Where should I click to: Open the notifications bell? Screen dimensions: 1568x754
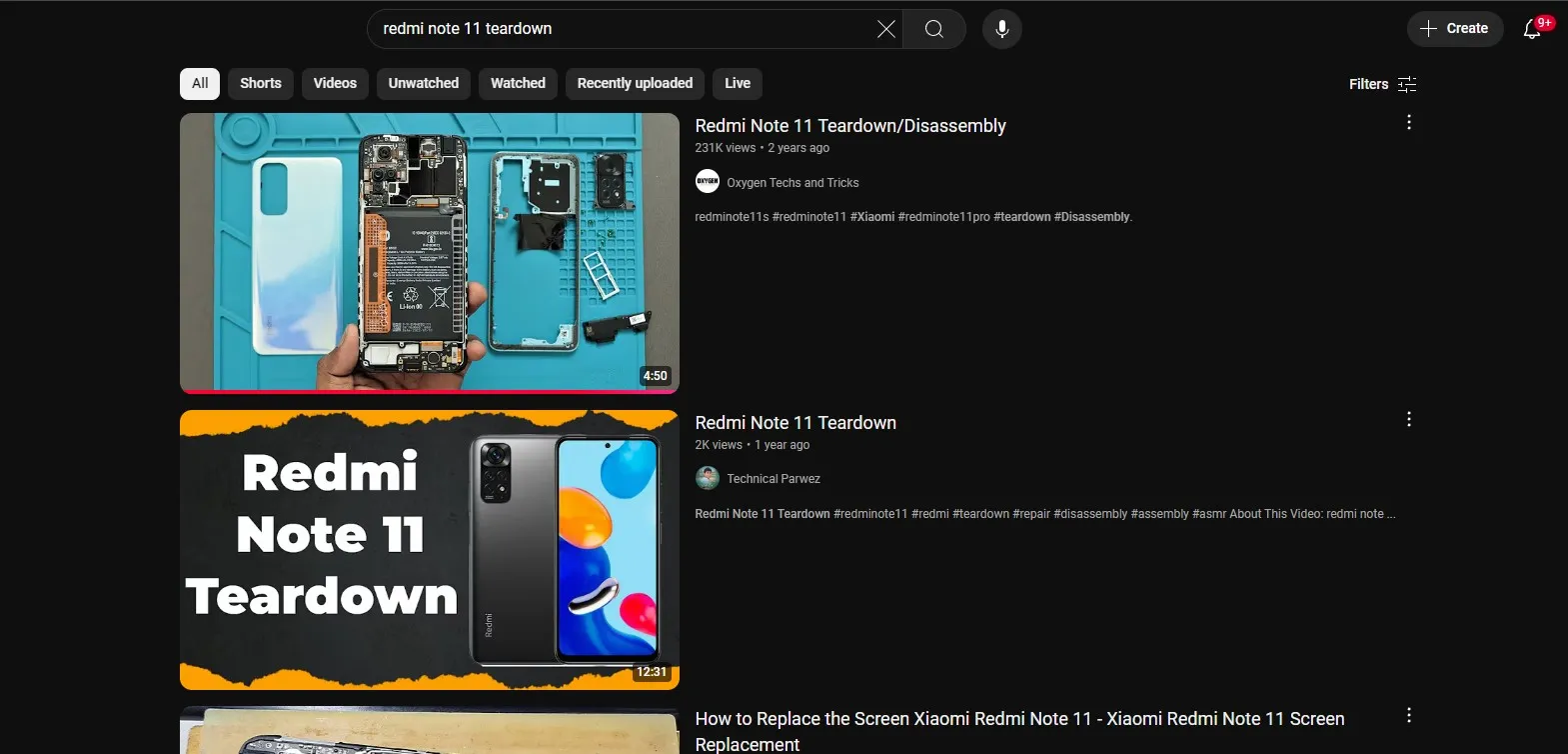tap(1532, 29)
